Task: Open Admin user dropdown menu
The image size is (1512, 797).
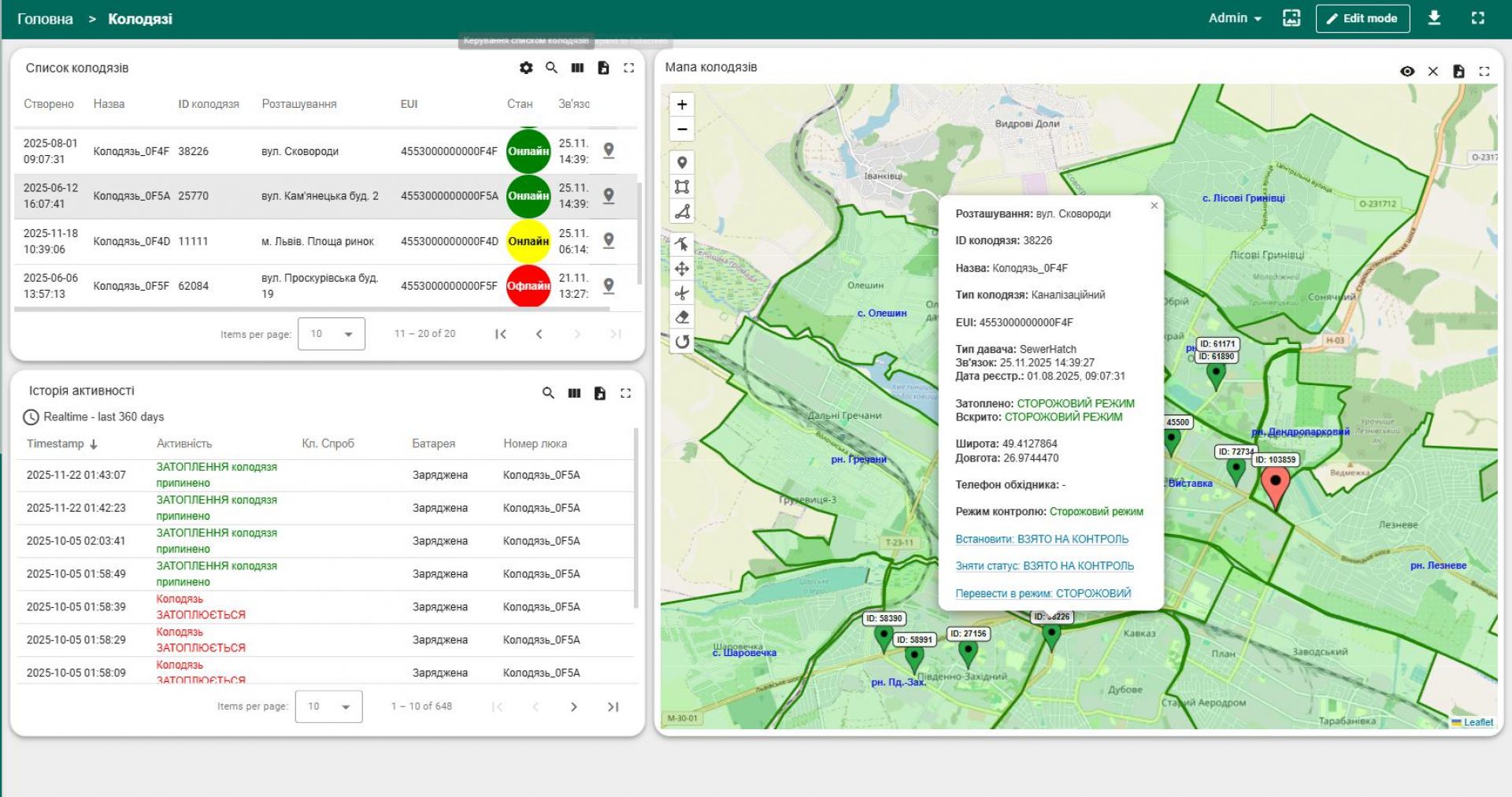Action: coord(1234,18)
